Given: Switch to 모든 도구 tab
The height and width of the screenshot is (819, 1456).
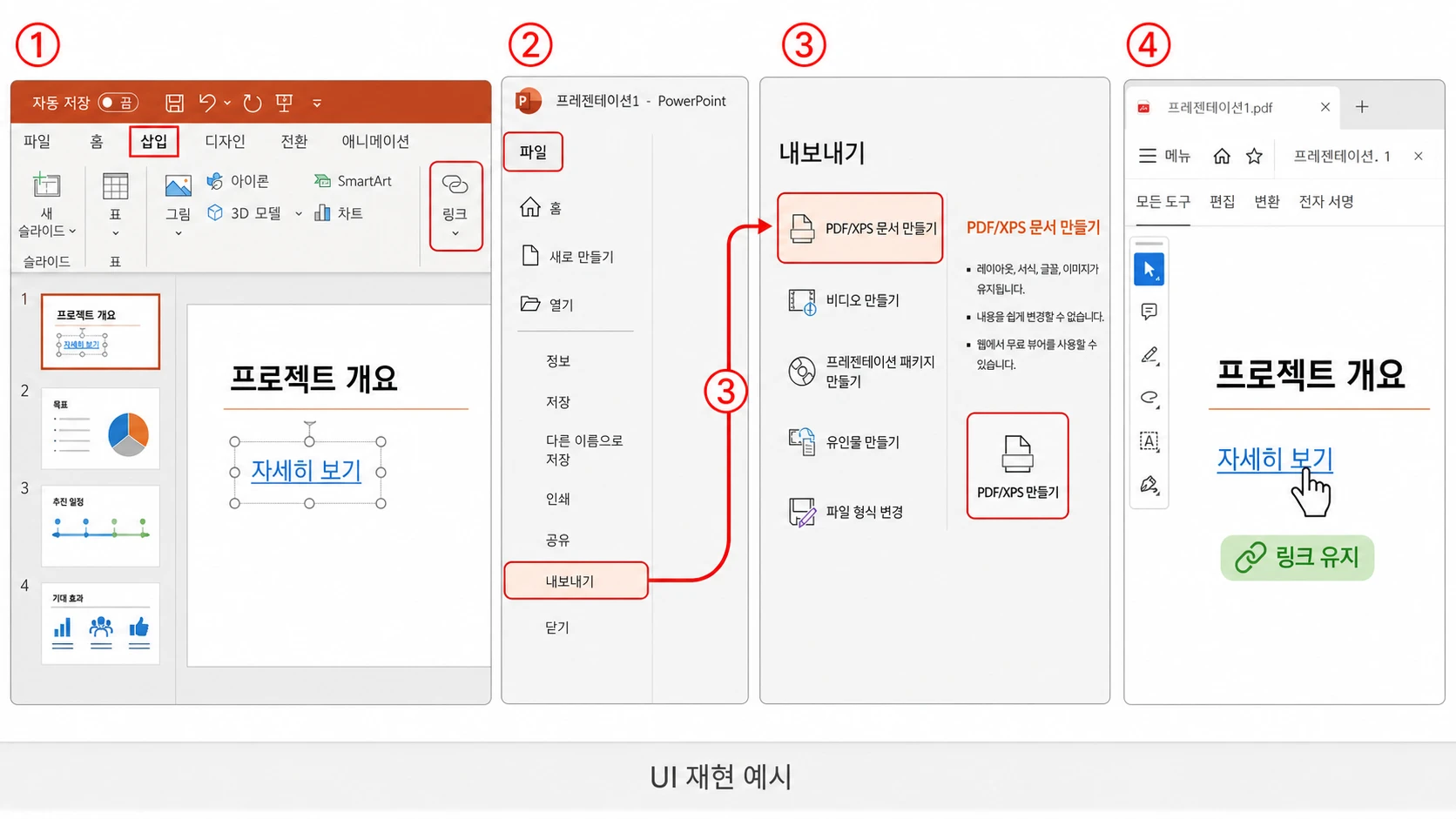Looking at the screenshot, I should [x=1163, y=202].
